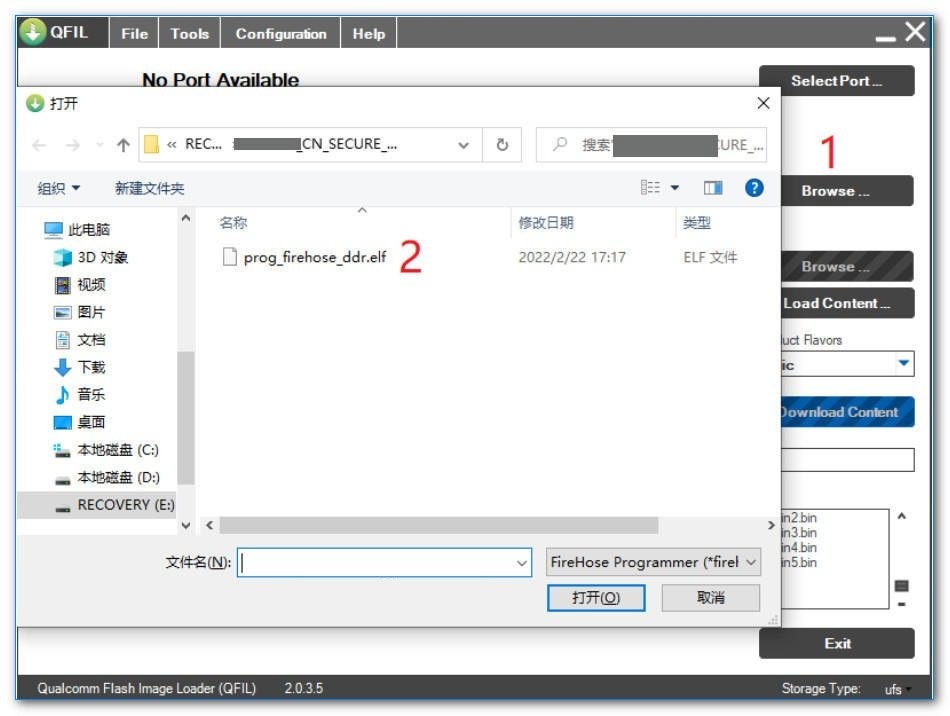Sort by 名称 column header

(234, 223)
